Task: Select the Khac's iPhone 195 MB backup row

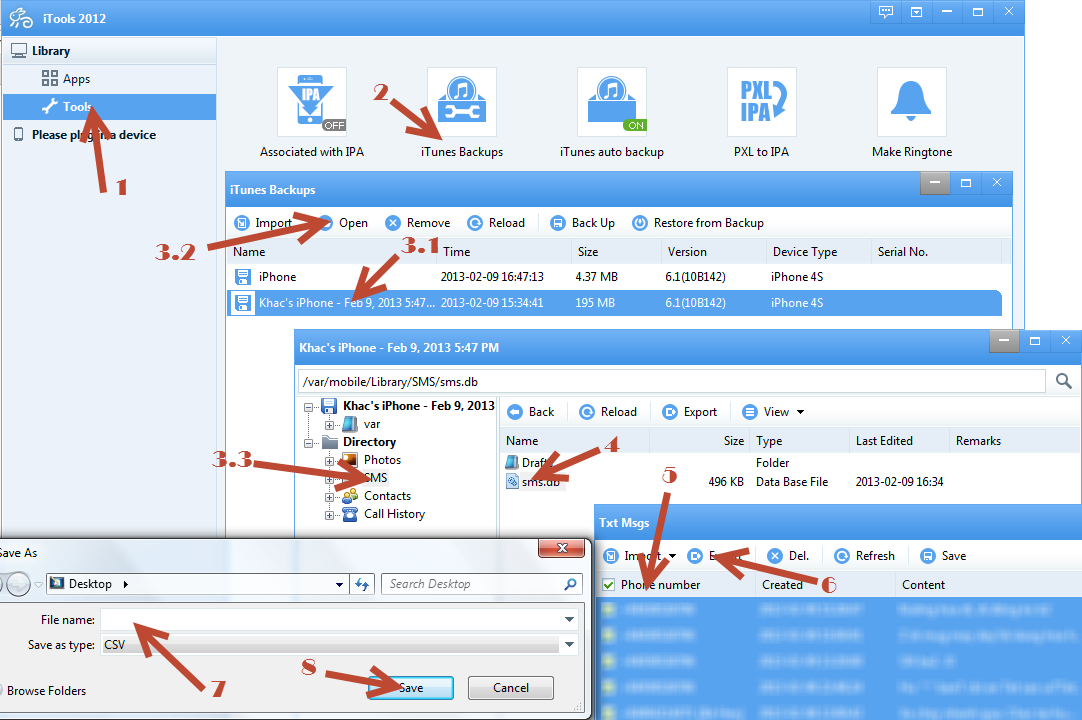Action: coord(614,303)
